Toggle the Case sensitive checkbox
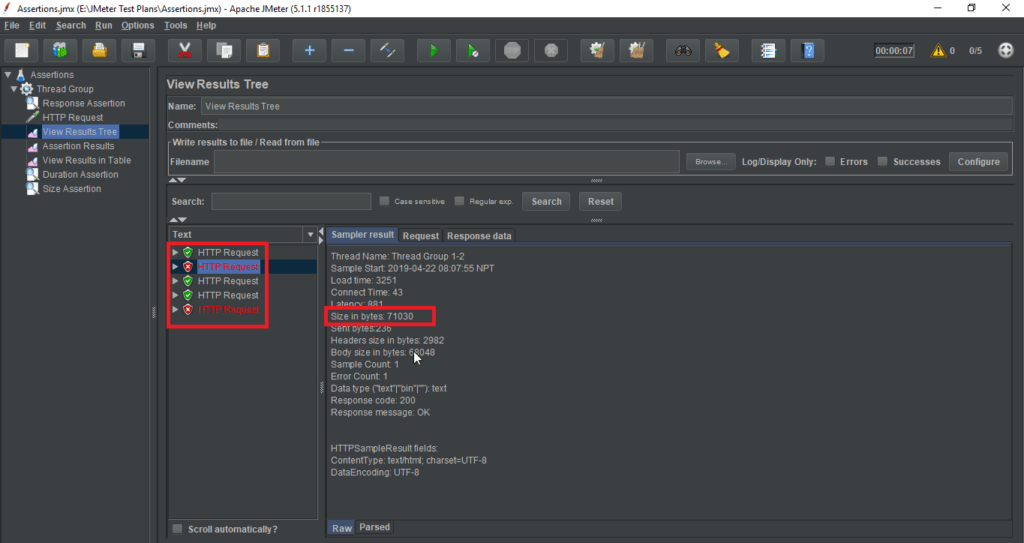 (x=384, y=201)
